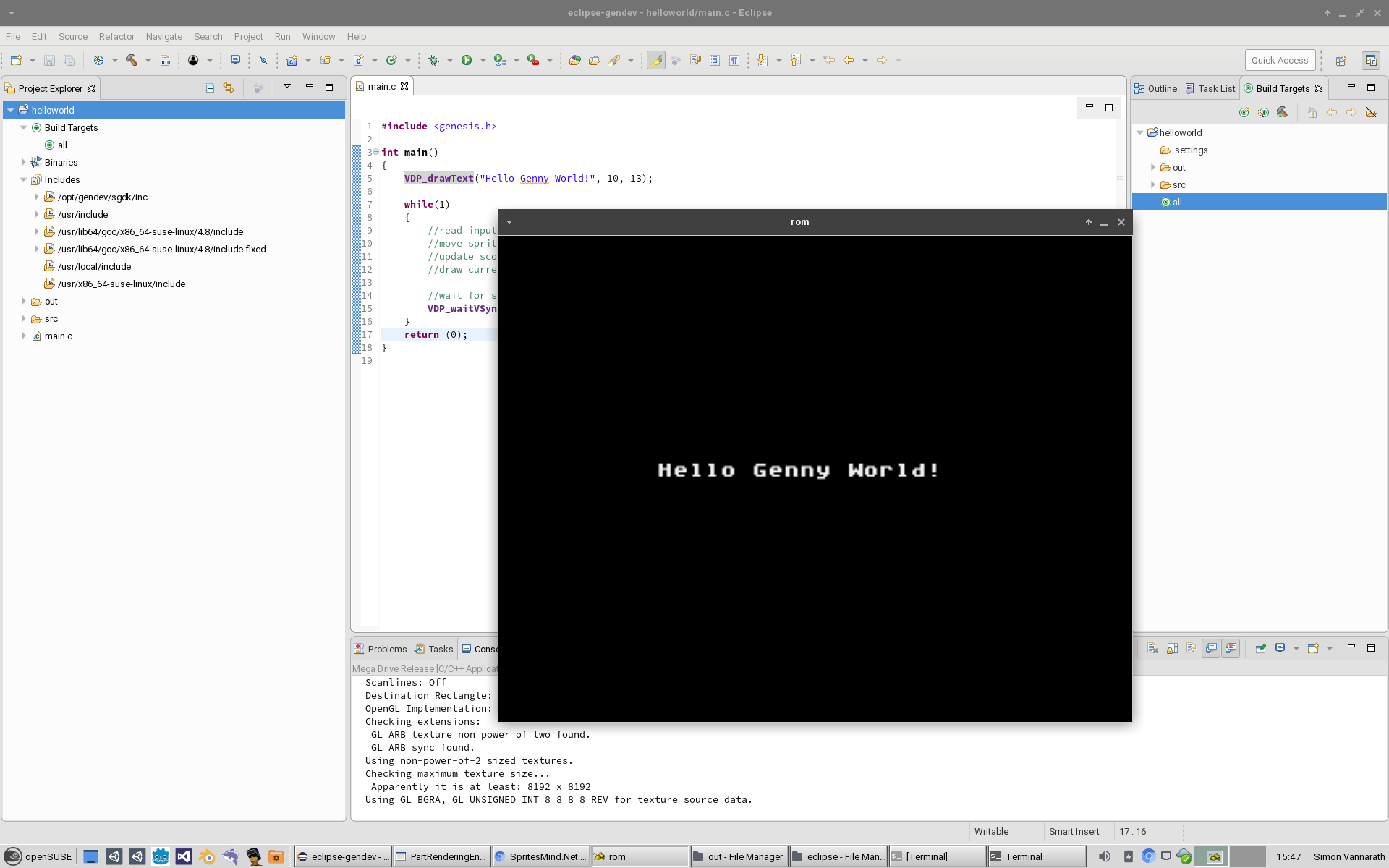Screen dimensions: 1389x868
Task: Toggle Mark Occurrences highlighter in the toolbar
Action: click(x=655, y=61)
